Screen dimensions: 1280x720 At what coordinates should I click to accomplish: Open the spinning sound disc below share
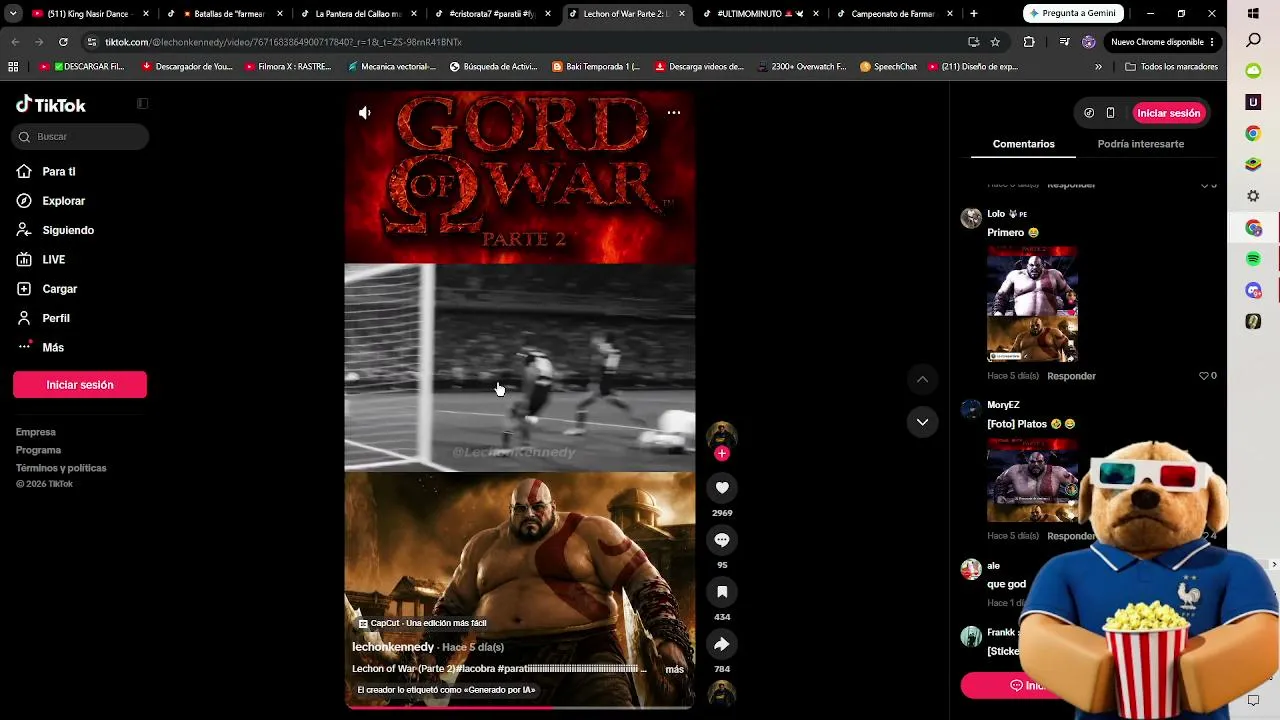click(722, 693)
